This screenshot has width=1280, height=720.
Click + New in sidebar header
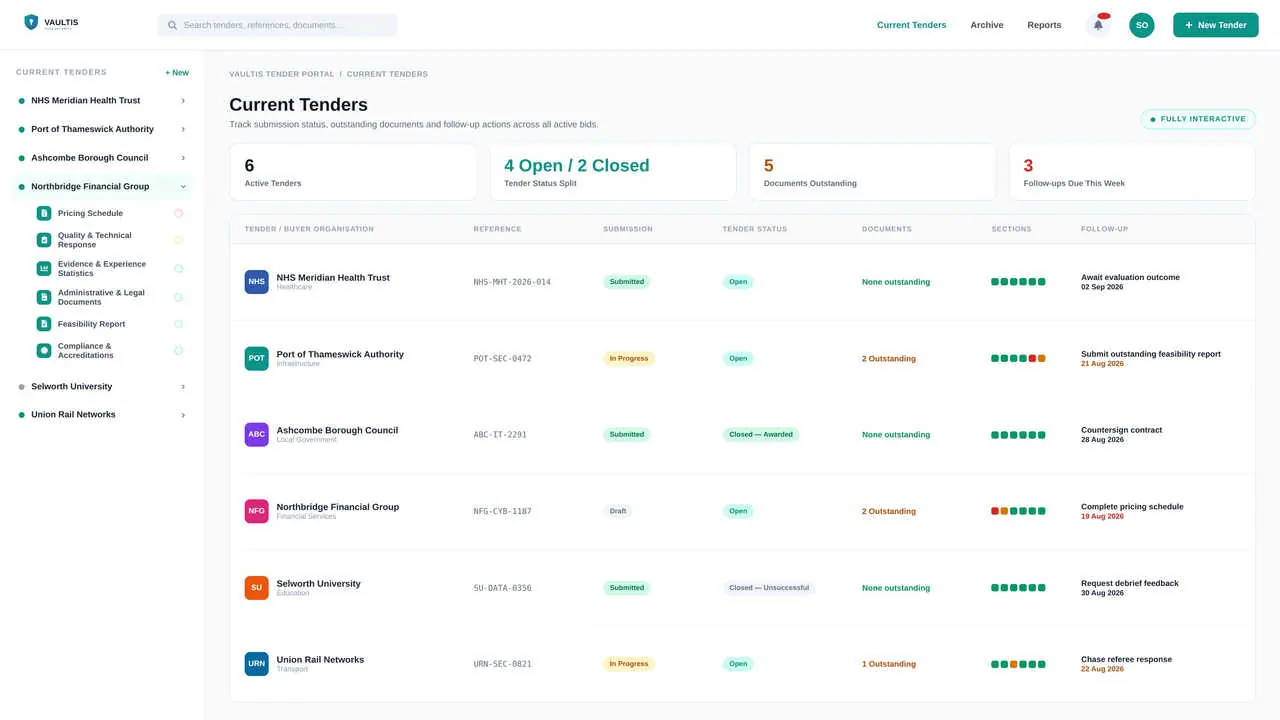(x=177, y=72)
